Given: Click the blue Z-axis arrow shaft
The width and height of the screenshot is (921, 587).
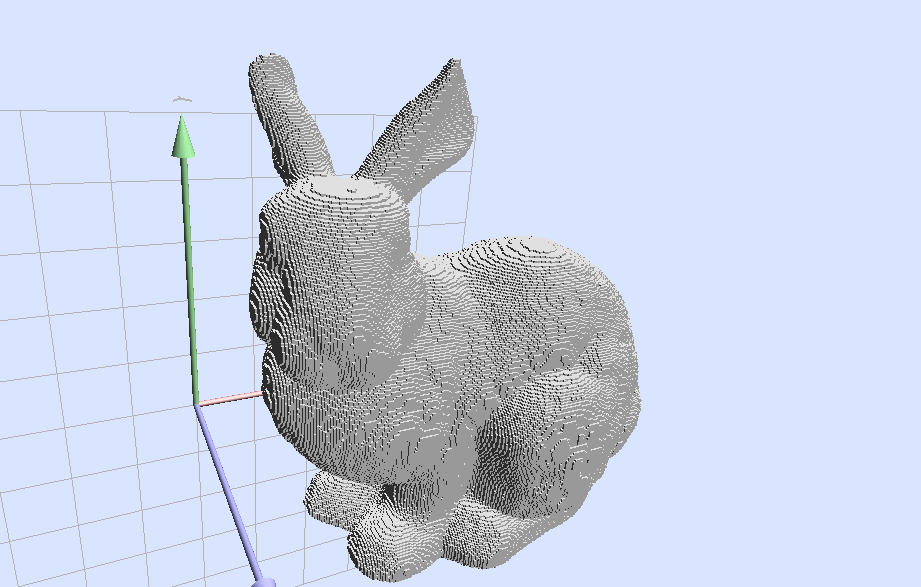Looking at the screenshot, I should (228, 492).
